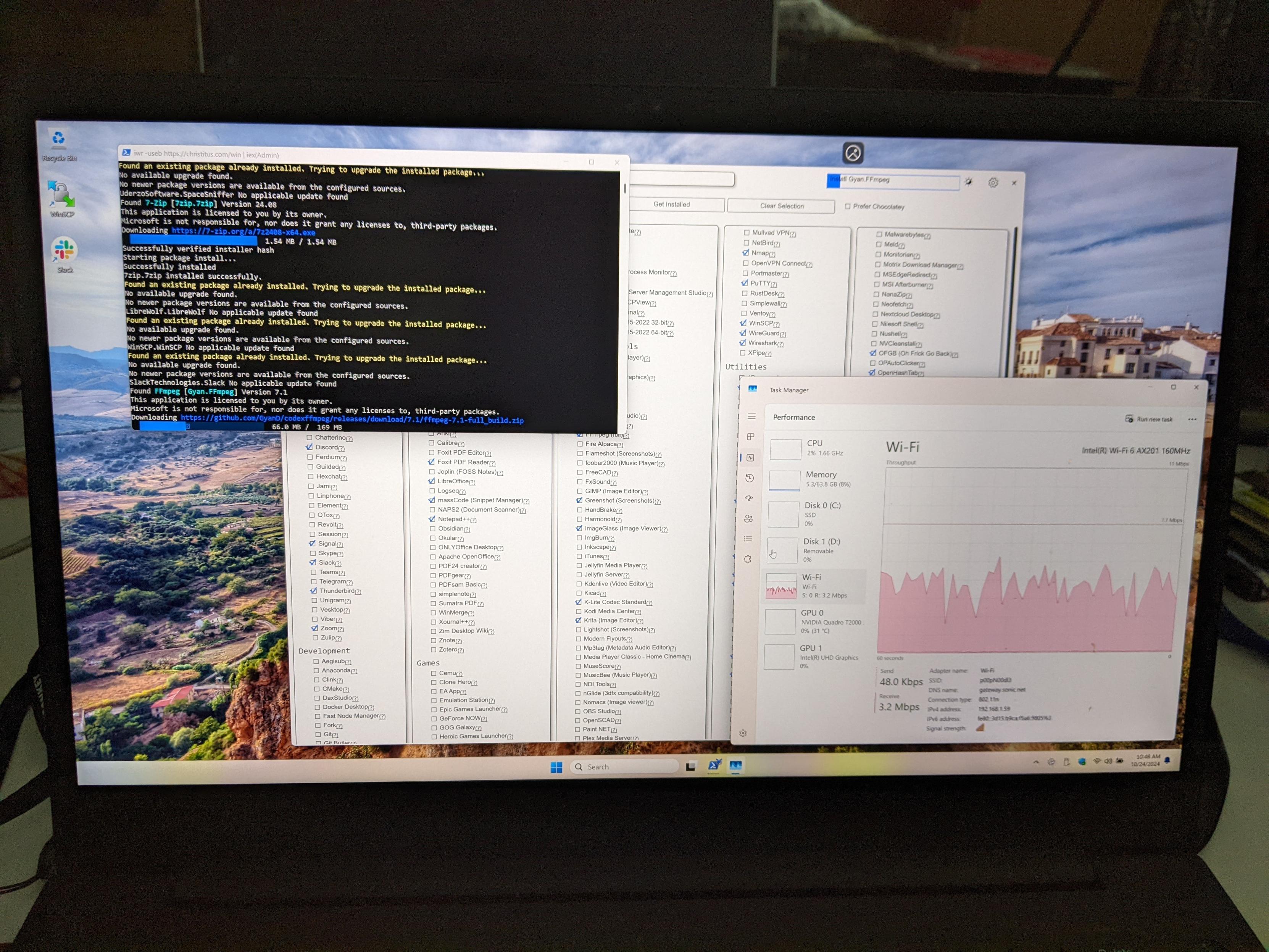This screenshot has width=1269, height=952.
Task: Open Windows Start menu
Action: pos(556,767)
